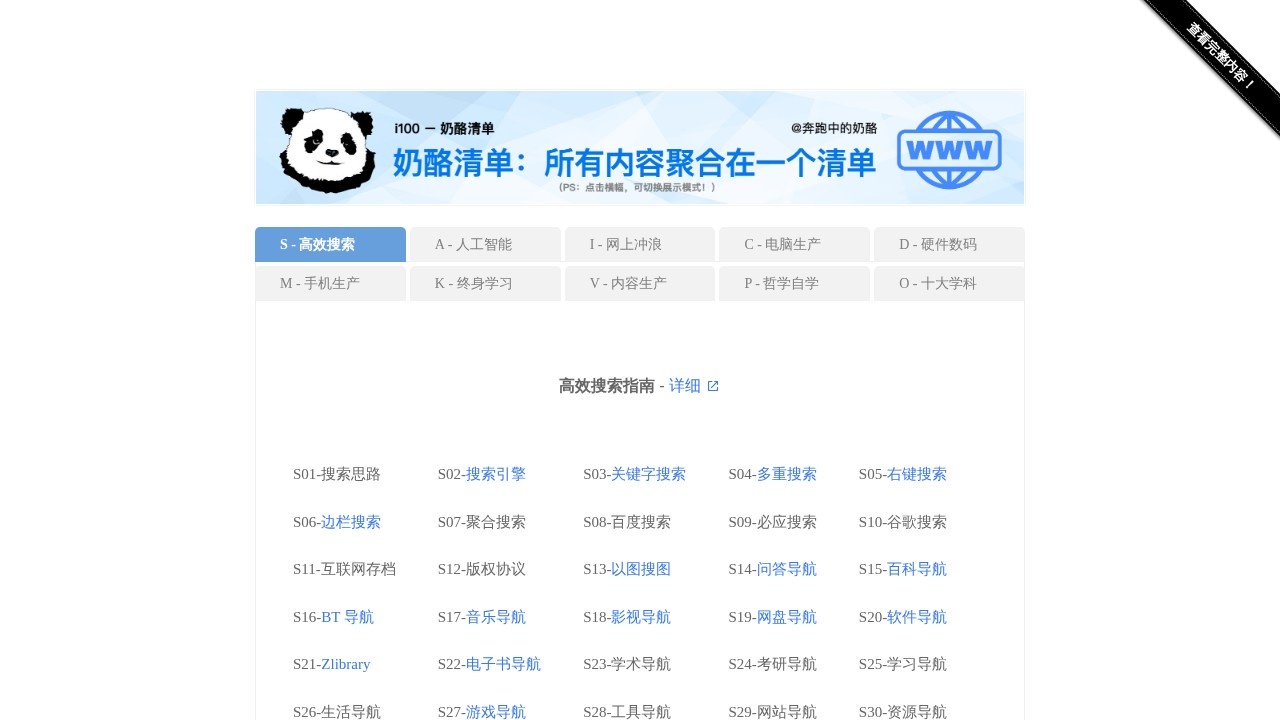Switch to the O - 十大学科 tab

(948, 283)
